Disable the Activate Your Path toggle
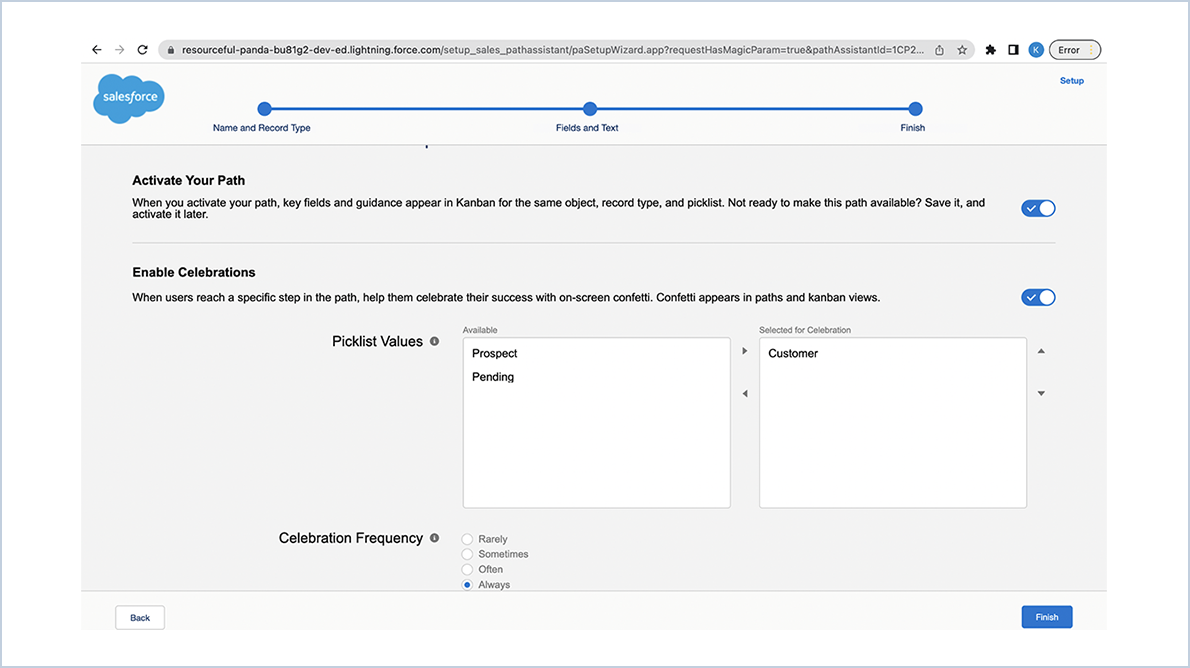Image resolution: width=1190 pixels, height=668 pixels. pyautogui.click(x=1038, y=208)
